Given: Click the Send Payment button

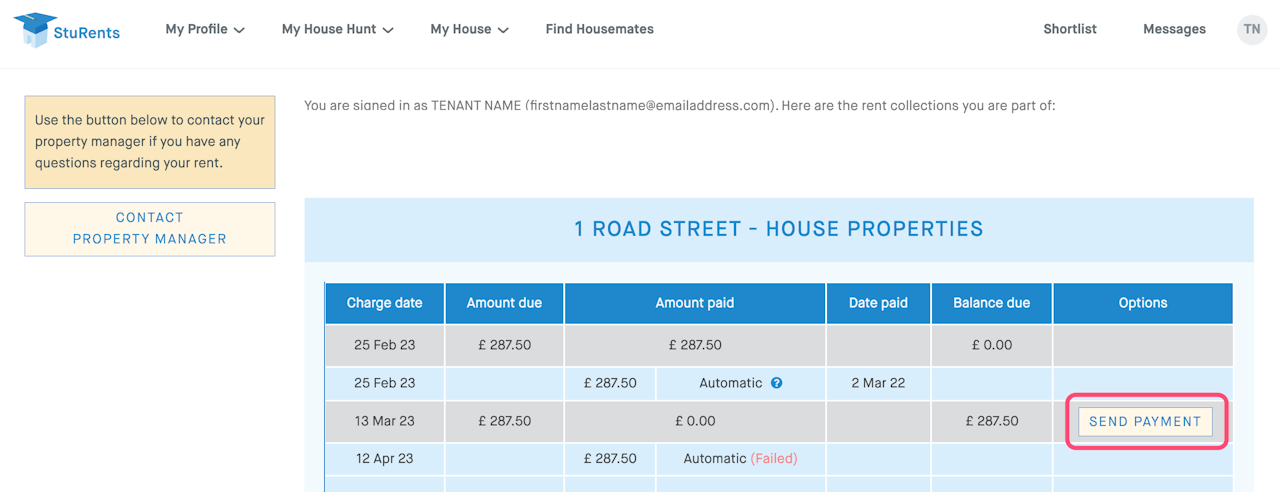Looking at the screenshot, I should pos(1145,422).
